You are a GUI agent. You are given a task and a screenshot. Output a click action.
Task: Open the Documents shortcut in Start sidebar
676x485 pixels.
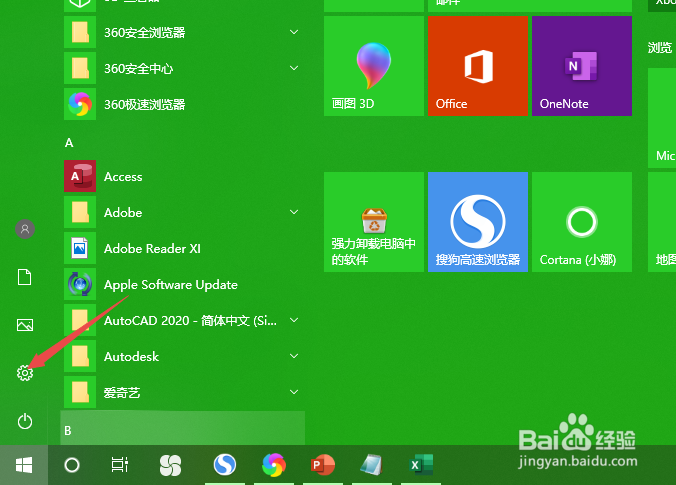25,277
